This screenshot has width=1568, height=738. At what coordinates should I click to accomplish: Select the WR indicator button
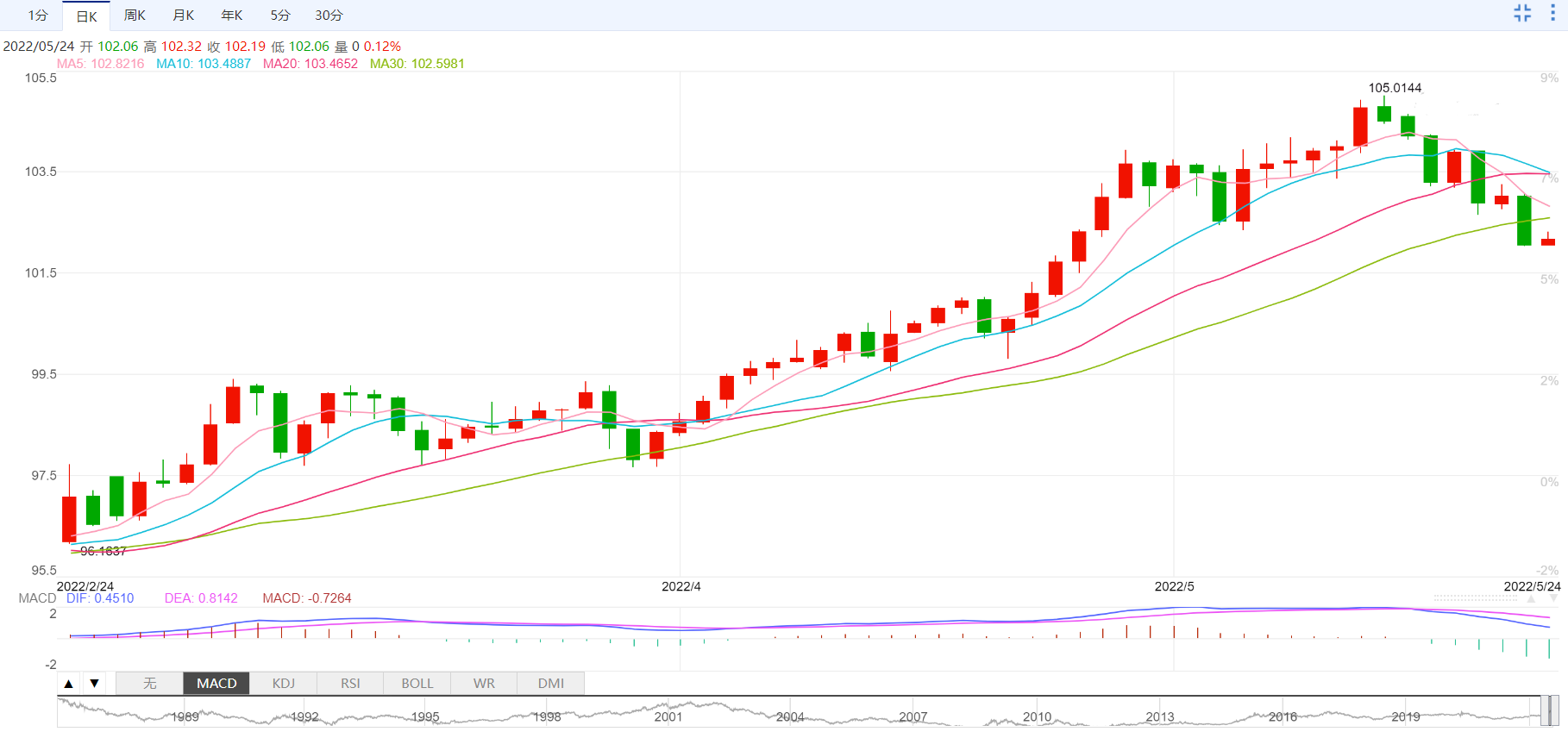[484, 684]
